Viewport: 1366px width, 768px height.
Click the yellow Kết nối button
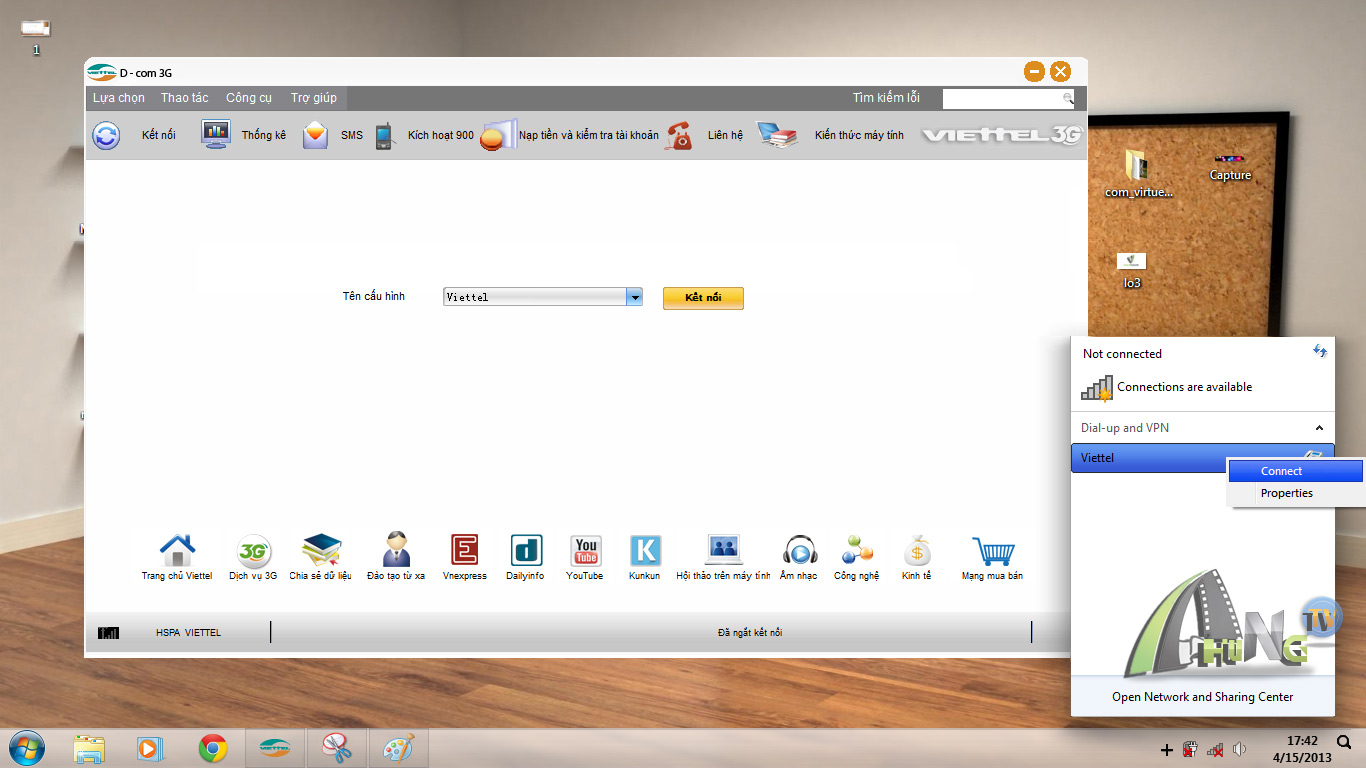pyautogui.click(x=703, y=298)
